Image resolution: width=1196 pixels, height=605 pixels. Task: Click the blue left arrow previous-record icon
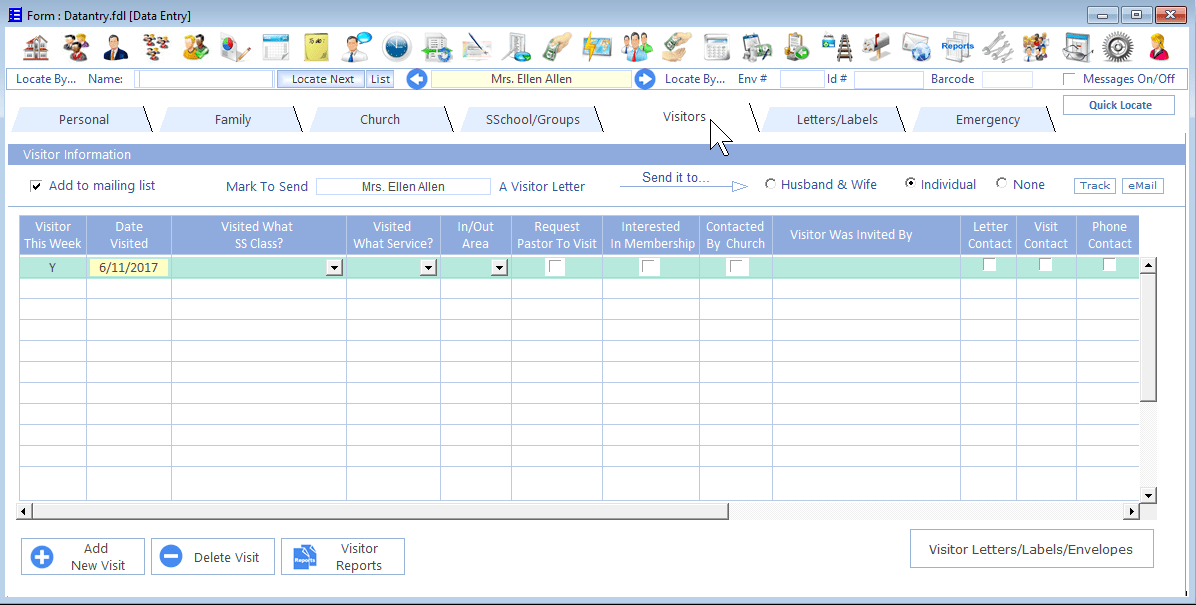[x=416, y=79]
